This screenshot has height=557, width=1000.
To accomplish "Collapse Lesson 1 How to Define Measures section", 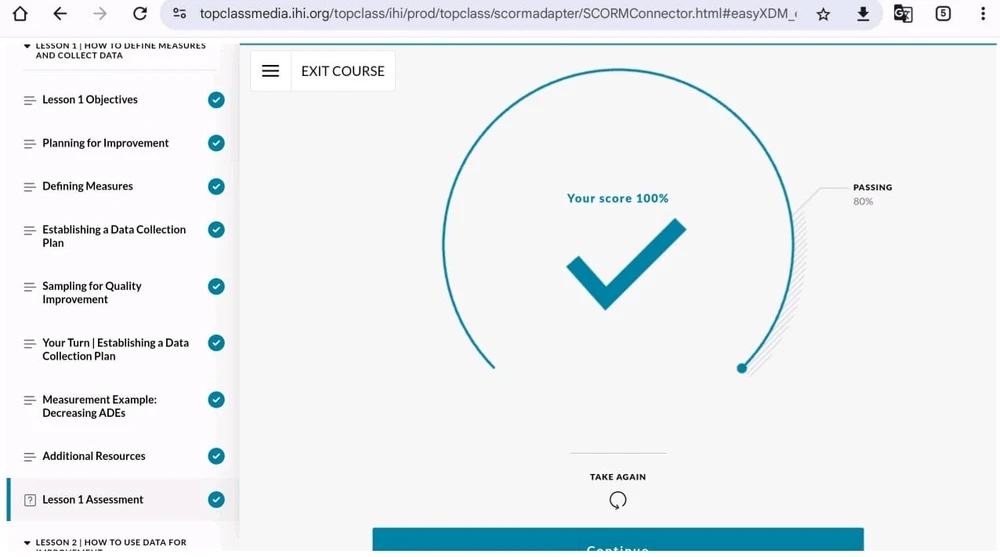I will tap(27, 46).
